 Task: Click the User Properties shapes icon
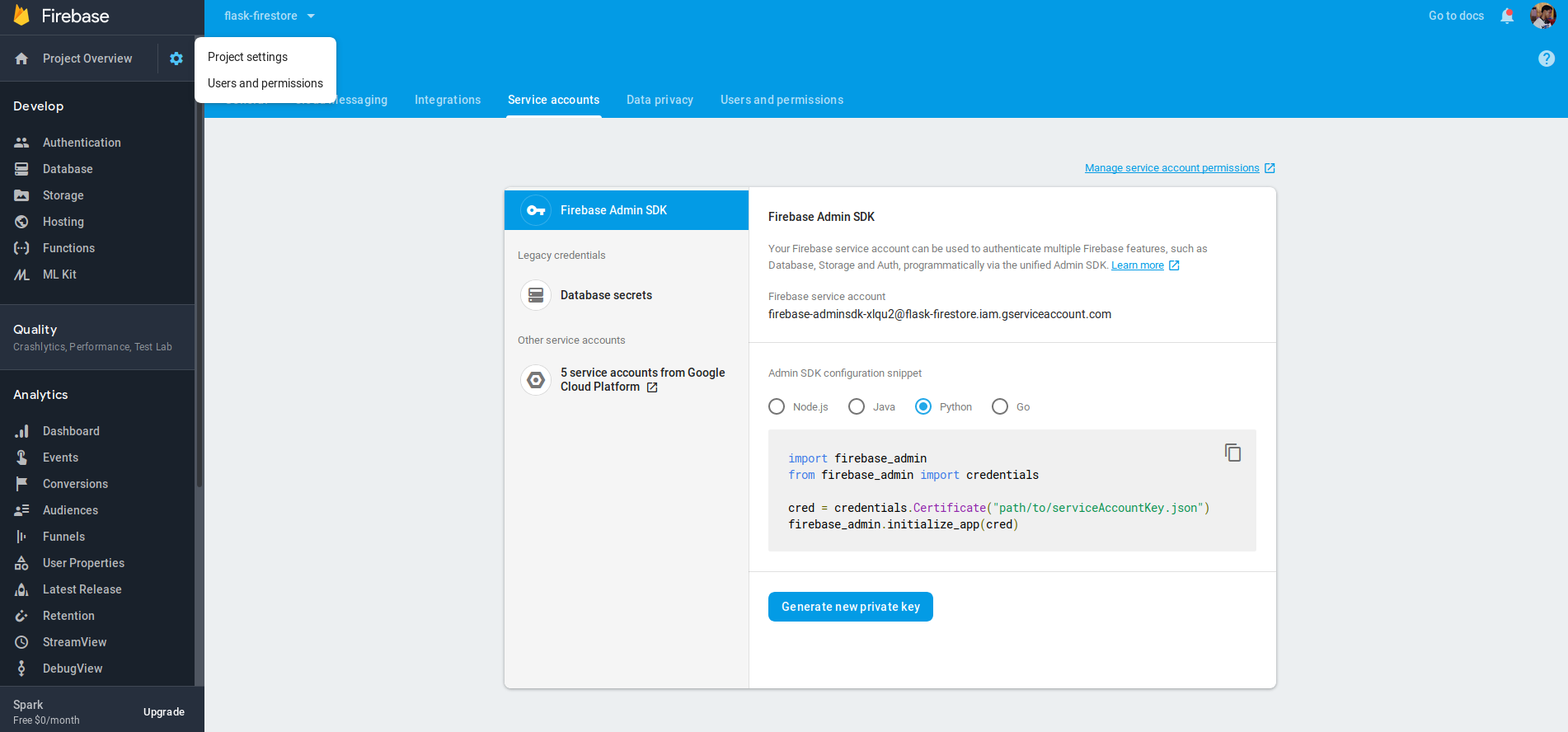point(21,563)
